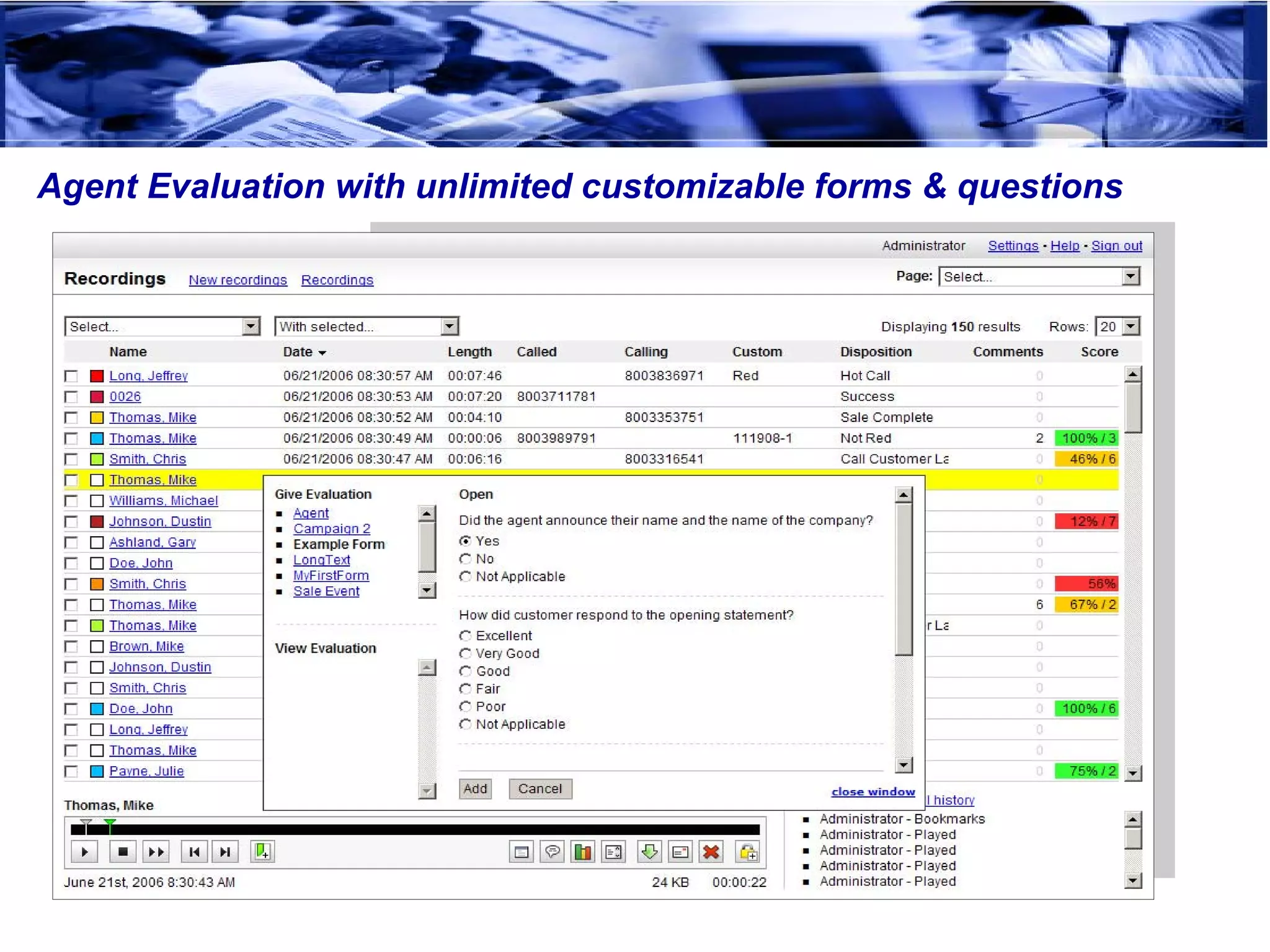1270x952 pixels.
Task: Open the LongText evaluation form
Action: (322, 560)
